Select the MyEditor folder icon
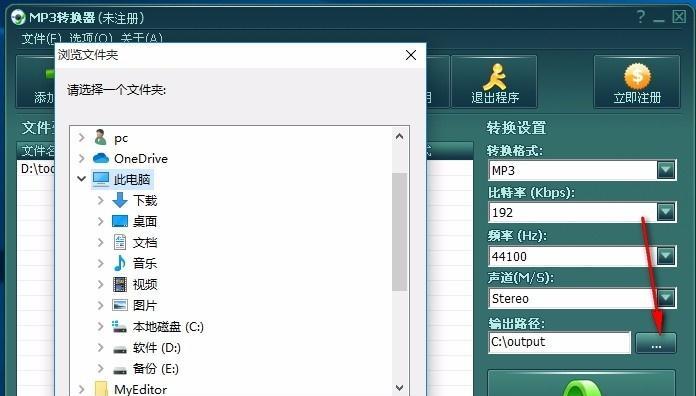This screenshot has width=696, height=396. pos(101,388)
